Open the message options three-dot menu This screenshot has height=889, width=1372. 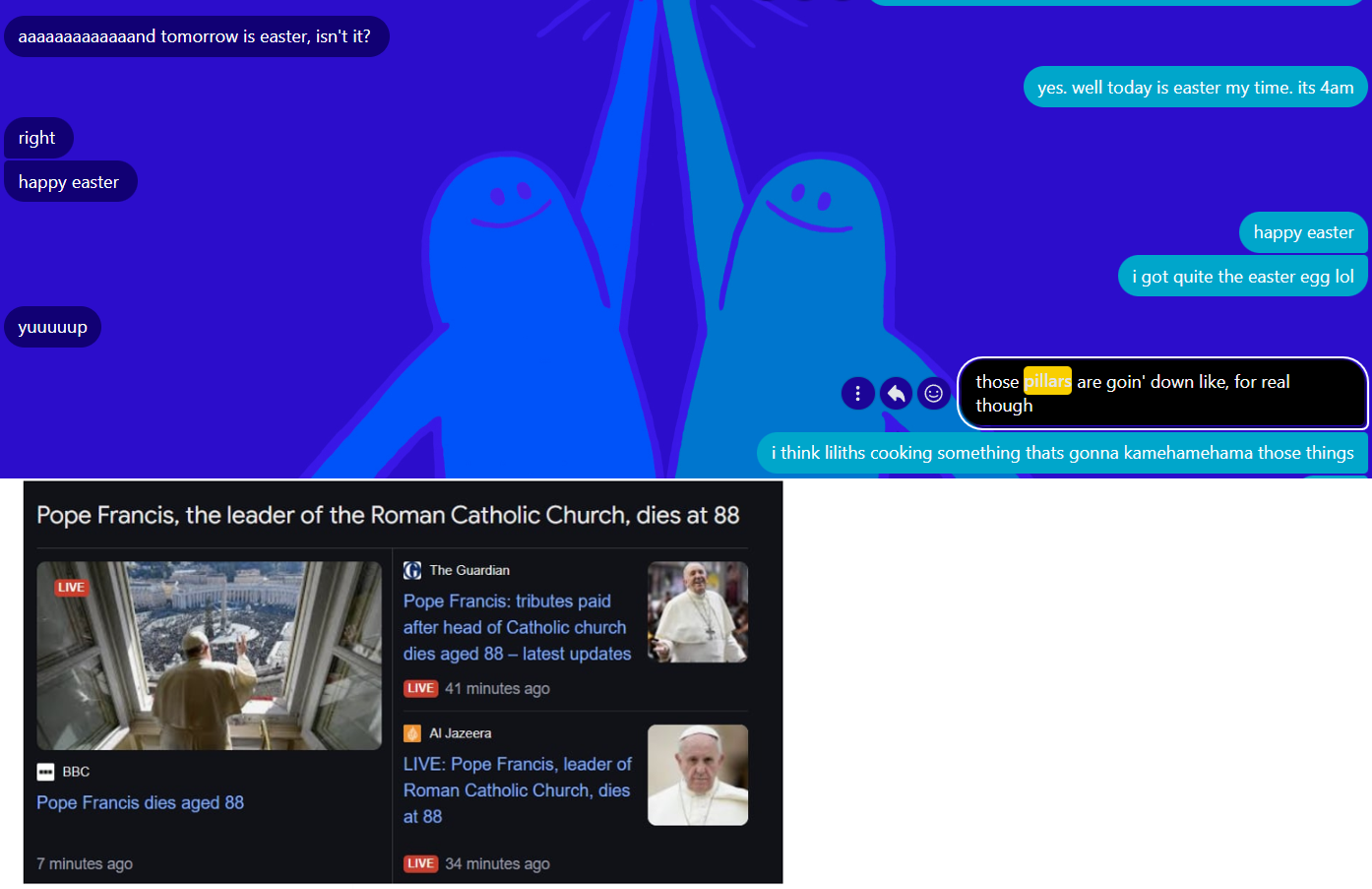858,394
